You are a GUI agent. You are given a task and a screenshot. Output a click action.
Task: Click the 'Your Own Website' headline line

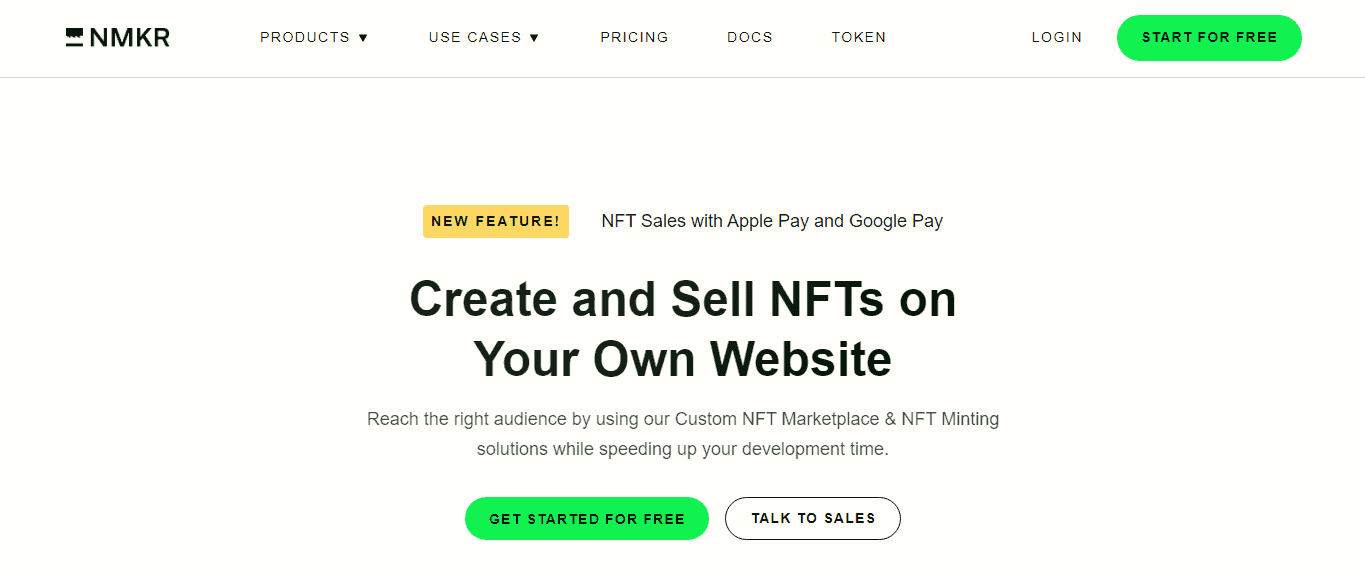point(683,358)
